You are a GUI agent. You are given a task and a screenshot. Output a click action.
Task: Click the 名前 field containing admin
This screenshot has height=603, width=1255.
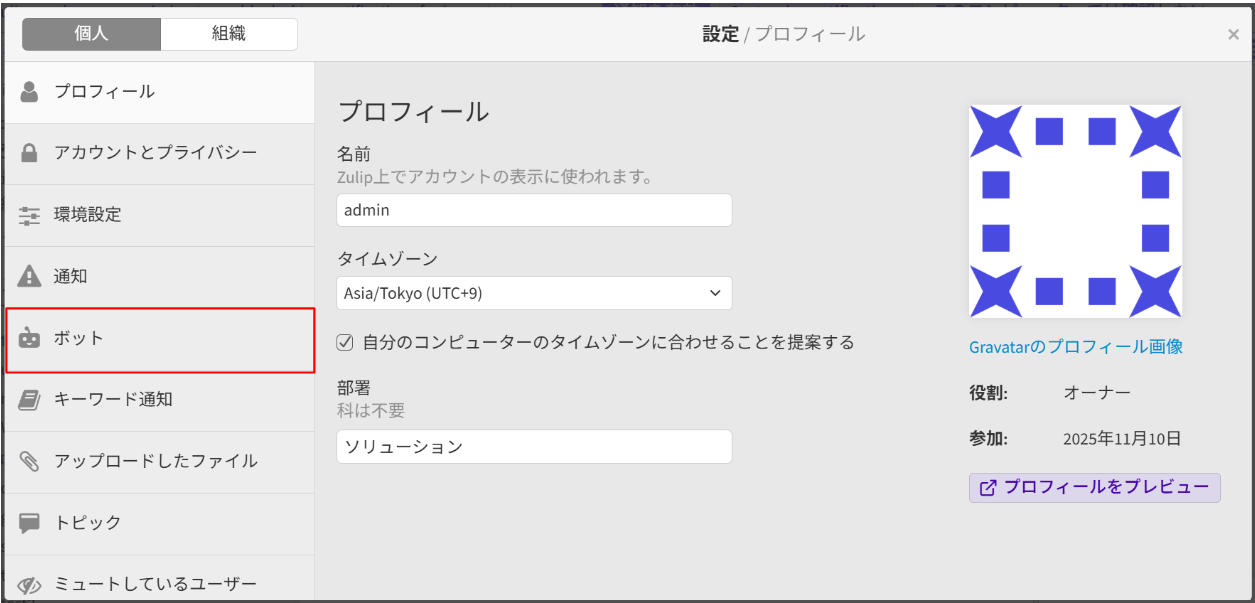[534, 211]
